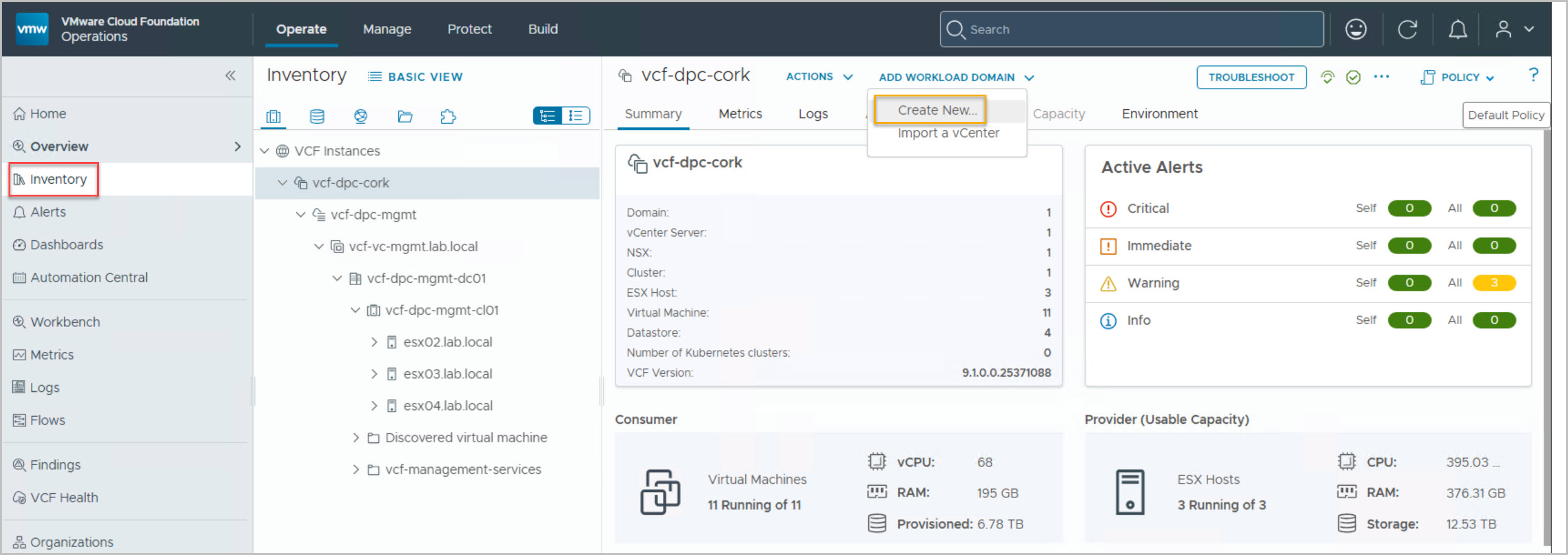Select the hosts and clusters inventory icon
This screenshot has width=1568, height=555.
click(x=273, y=116)
